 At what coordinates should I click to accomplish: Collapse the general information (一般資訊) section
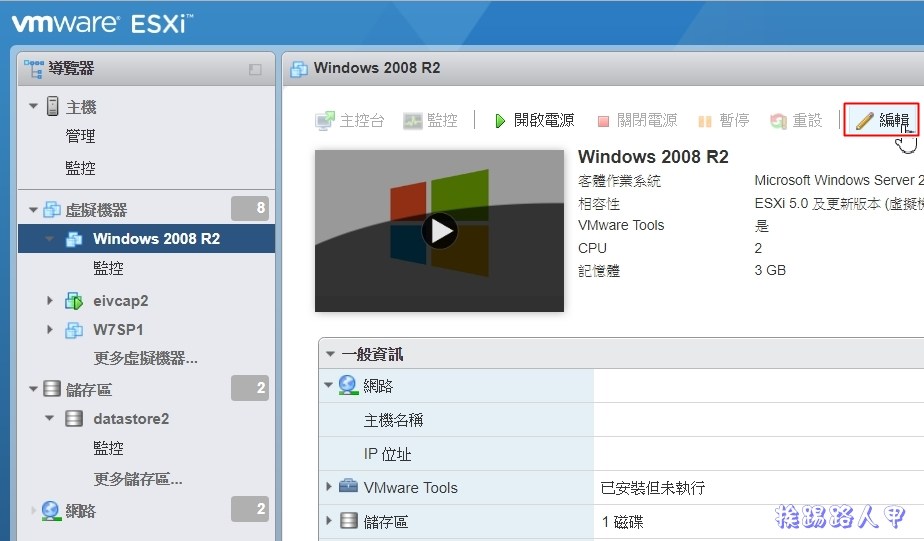click(x=330, y=354)
